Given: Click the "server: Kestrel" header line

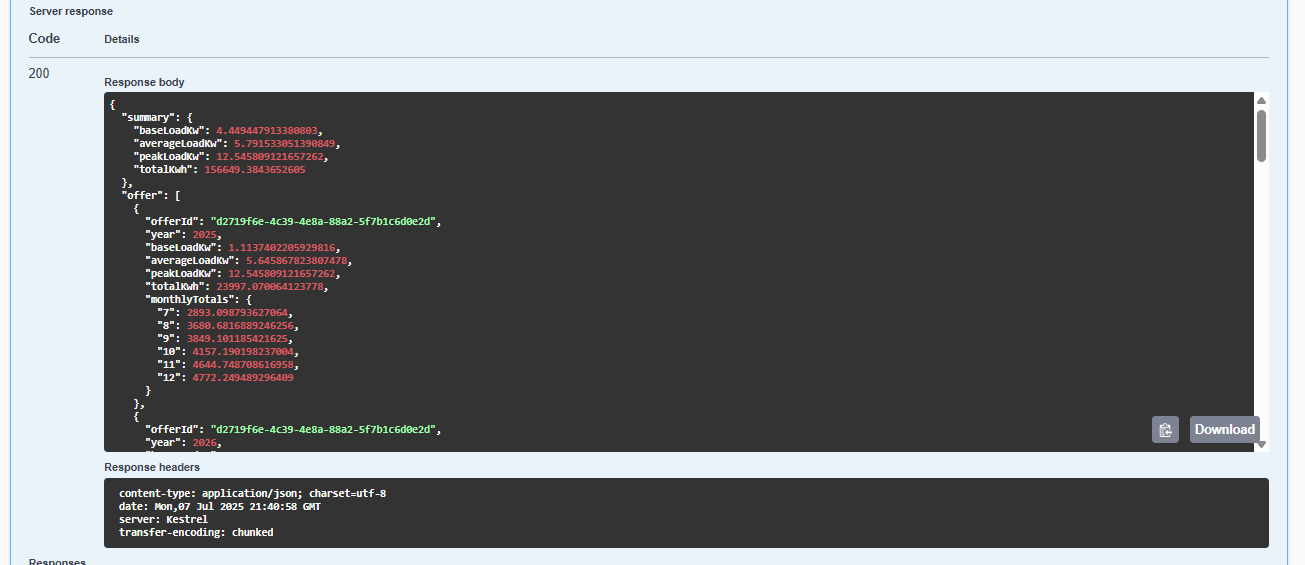Looking at the screenshot, I should pos(163,520).
